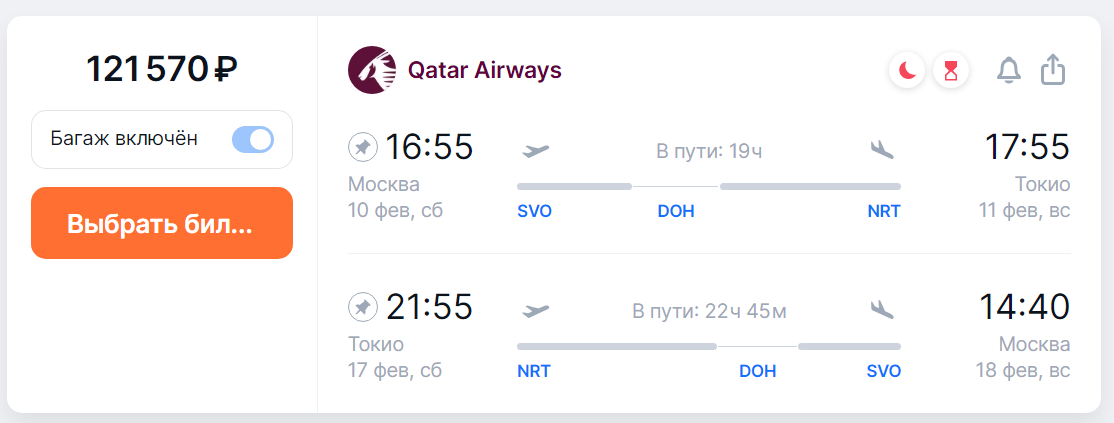Click the 121 570 ₽ ticket price
This screenshot has height=423, width=1114.
162,69
